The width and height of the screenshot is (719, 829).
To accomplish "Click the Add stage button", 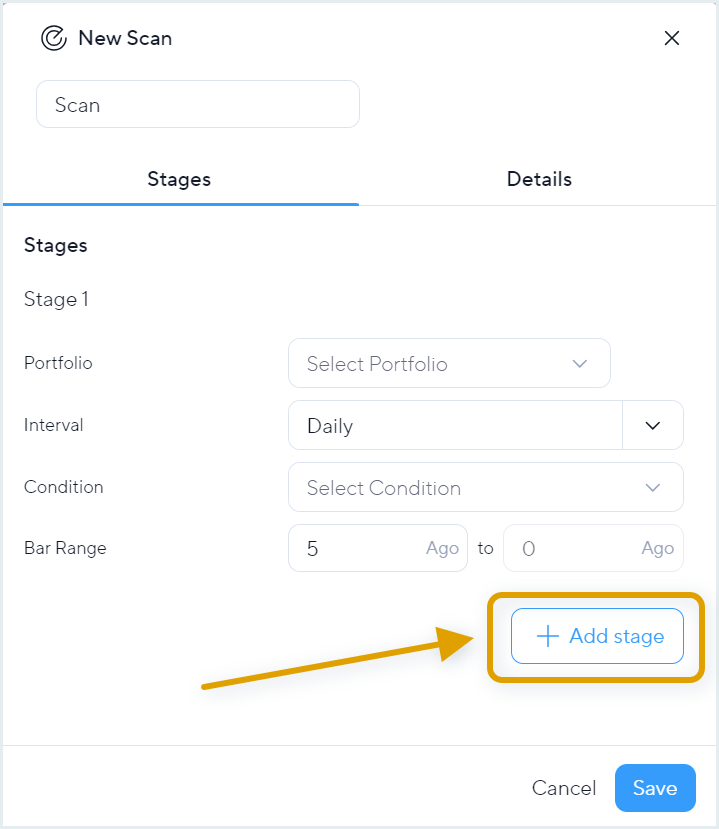I will 597,636.
